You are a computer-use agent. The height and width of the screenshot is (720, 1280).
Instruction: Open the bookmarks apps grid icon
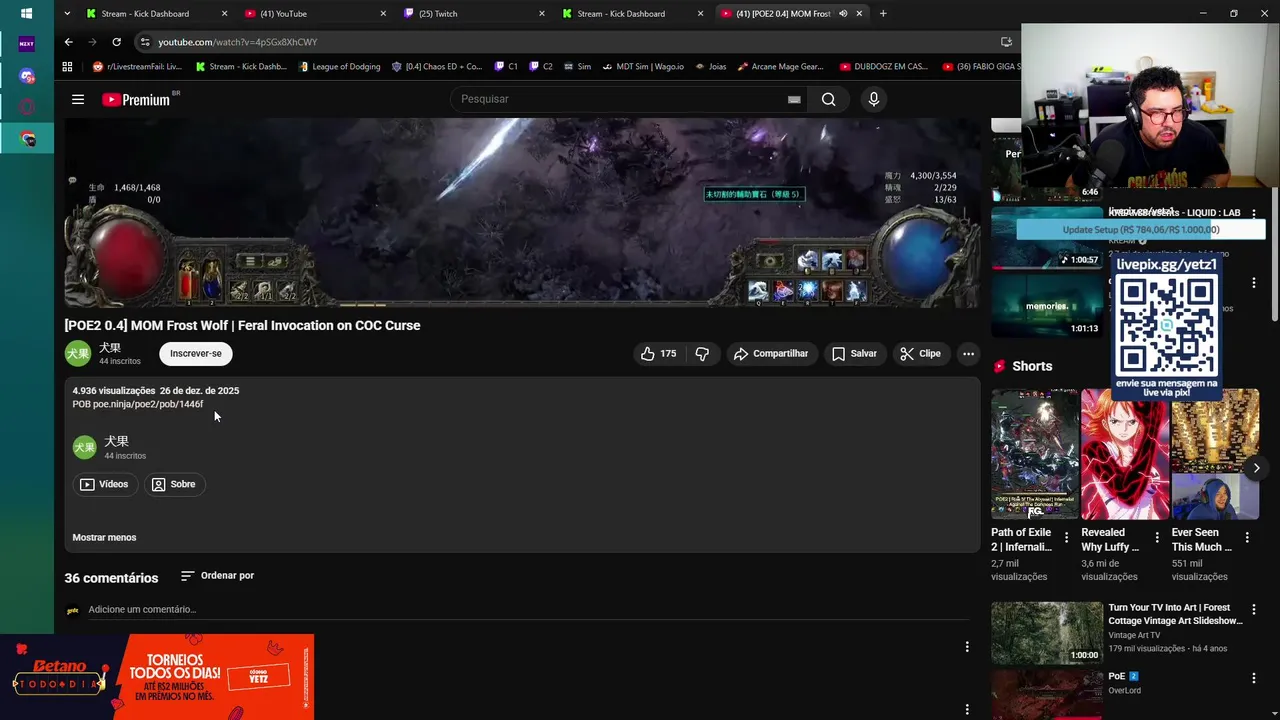point(67,67)
